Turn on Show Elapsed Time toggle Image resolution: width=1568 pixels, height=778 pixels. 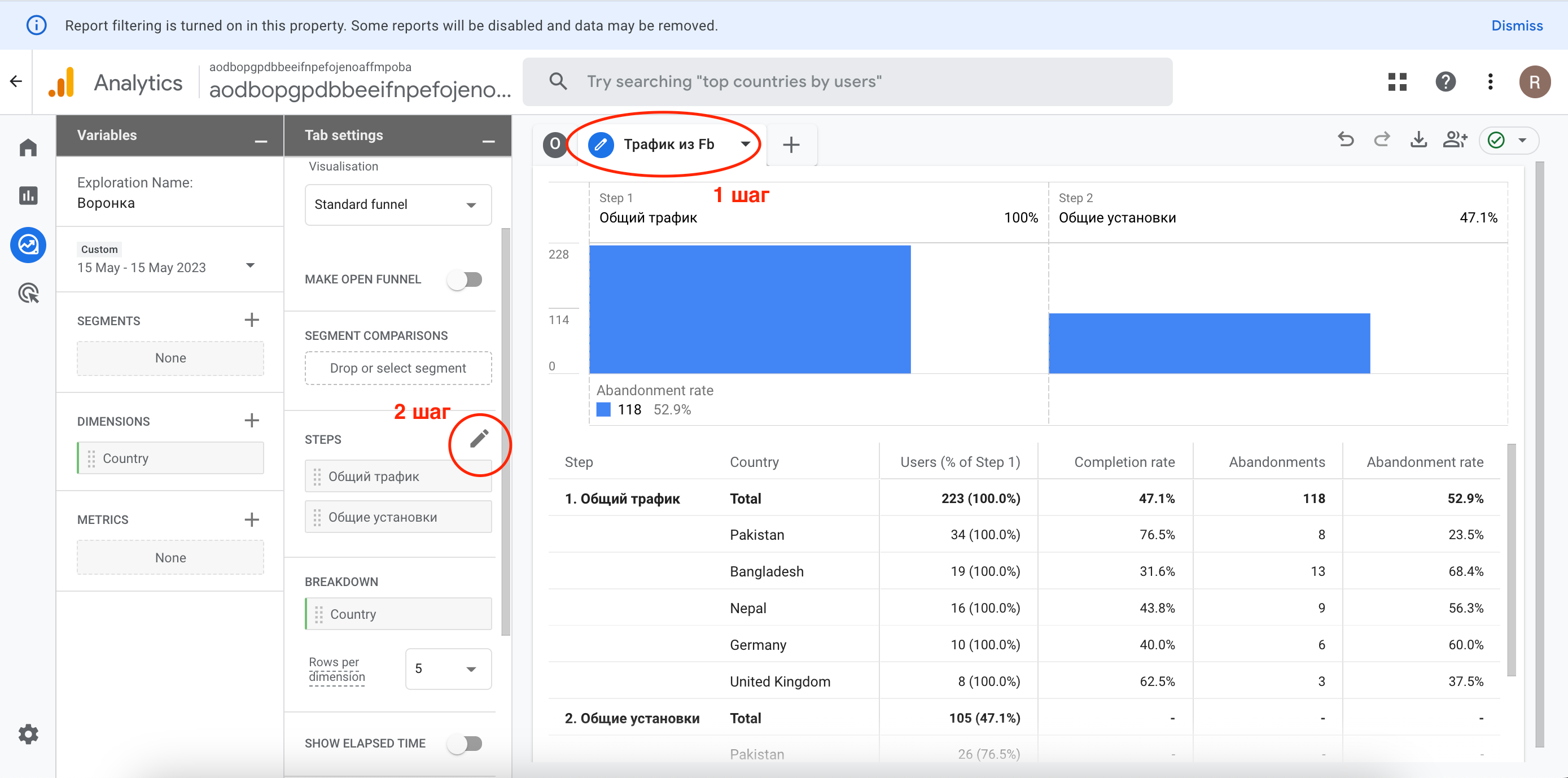pyautogui.click(x=465, y=744)
